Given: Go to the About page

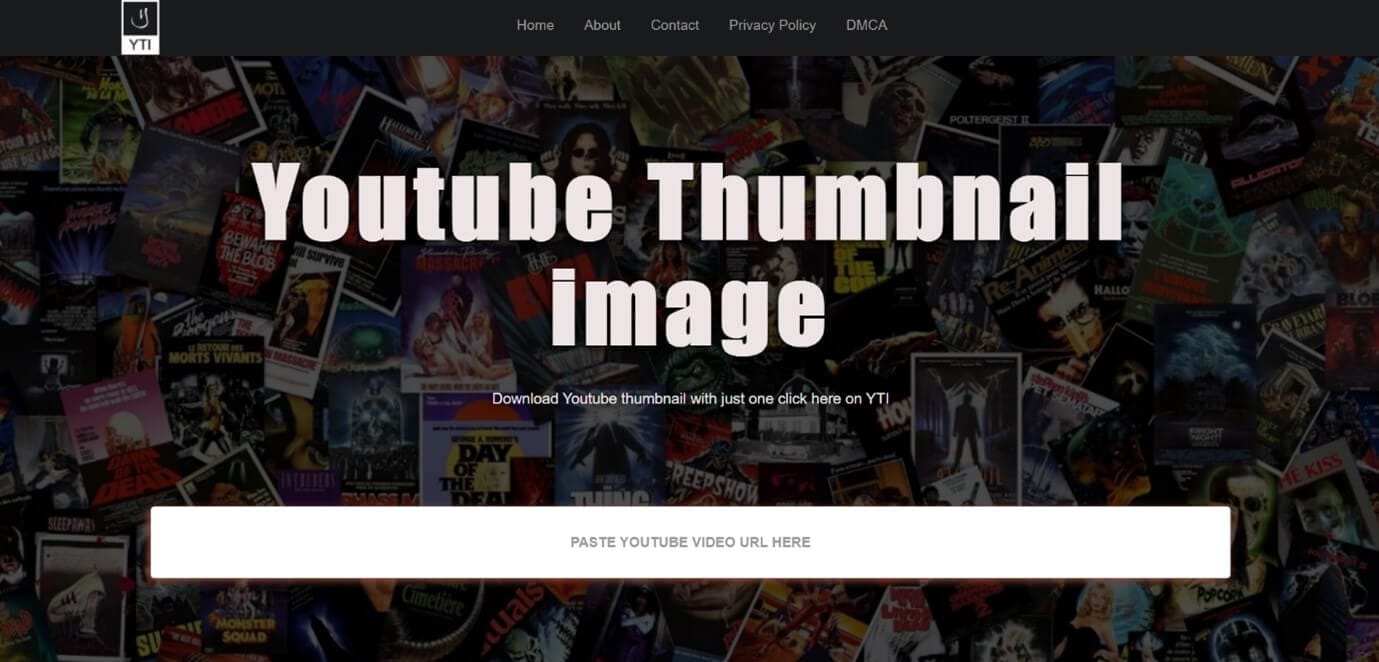Looking at the screenshot, I should pos(602,25).
